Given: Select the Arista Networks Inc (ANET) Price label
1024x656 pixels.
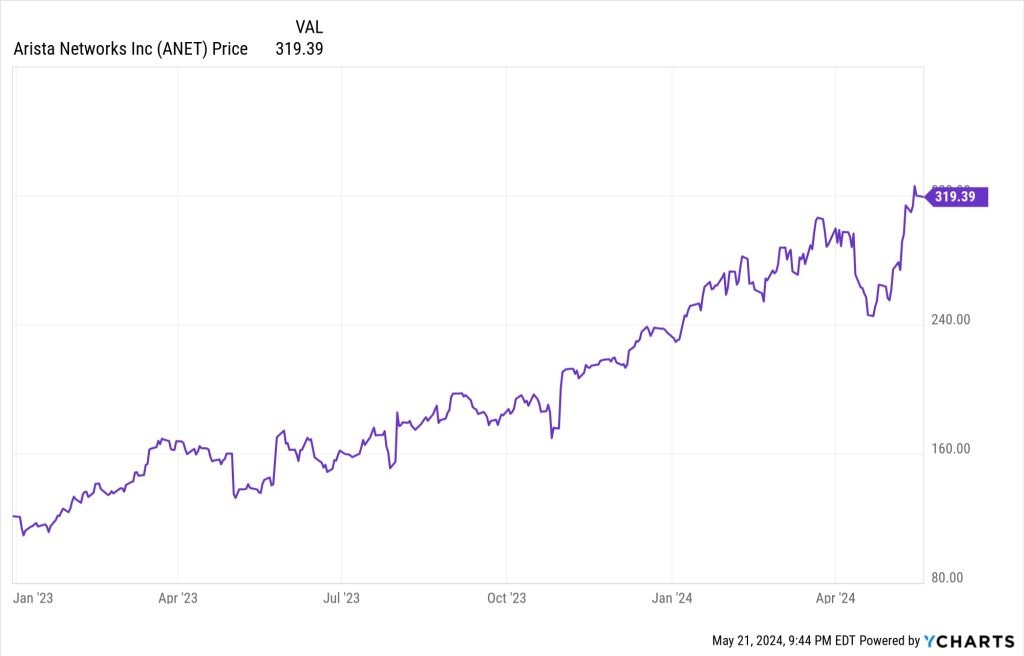Looking at the screenshot, I should click(x=131, y=48).
